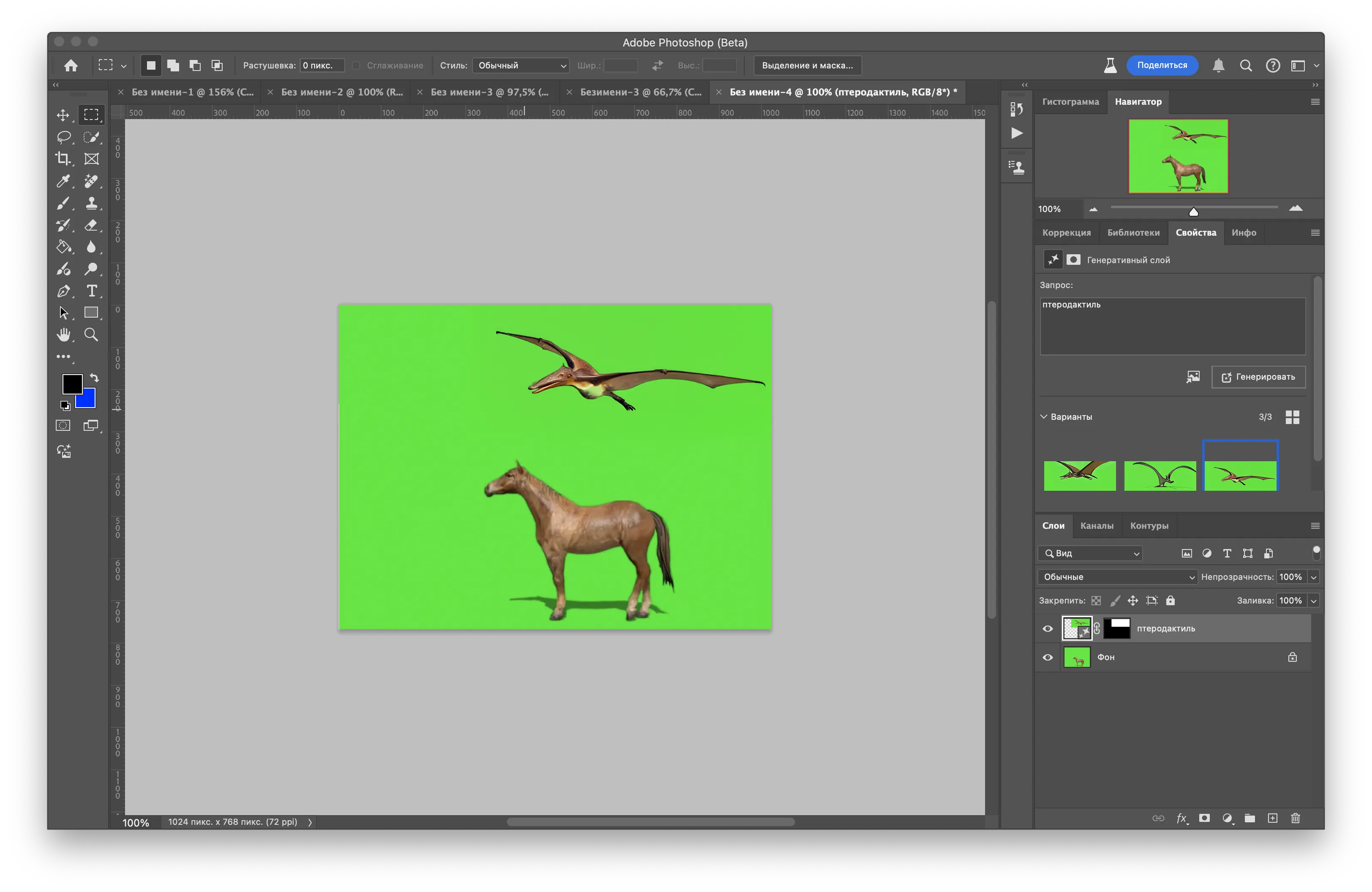Switch to Коррекция tab
1372x892 pixels.
click(x=1067, y=233)
